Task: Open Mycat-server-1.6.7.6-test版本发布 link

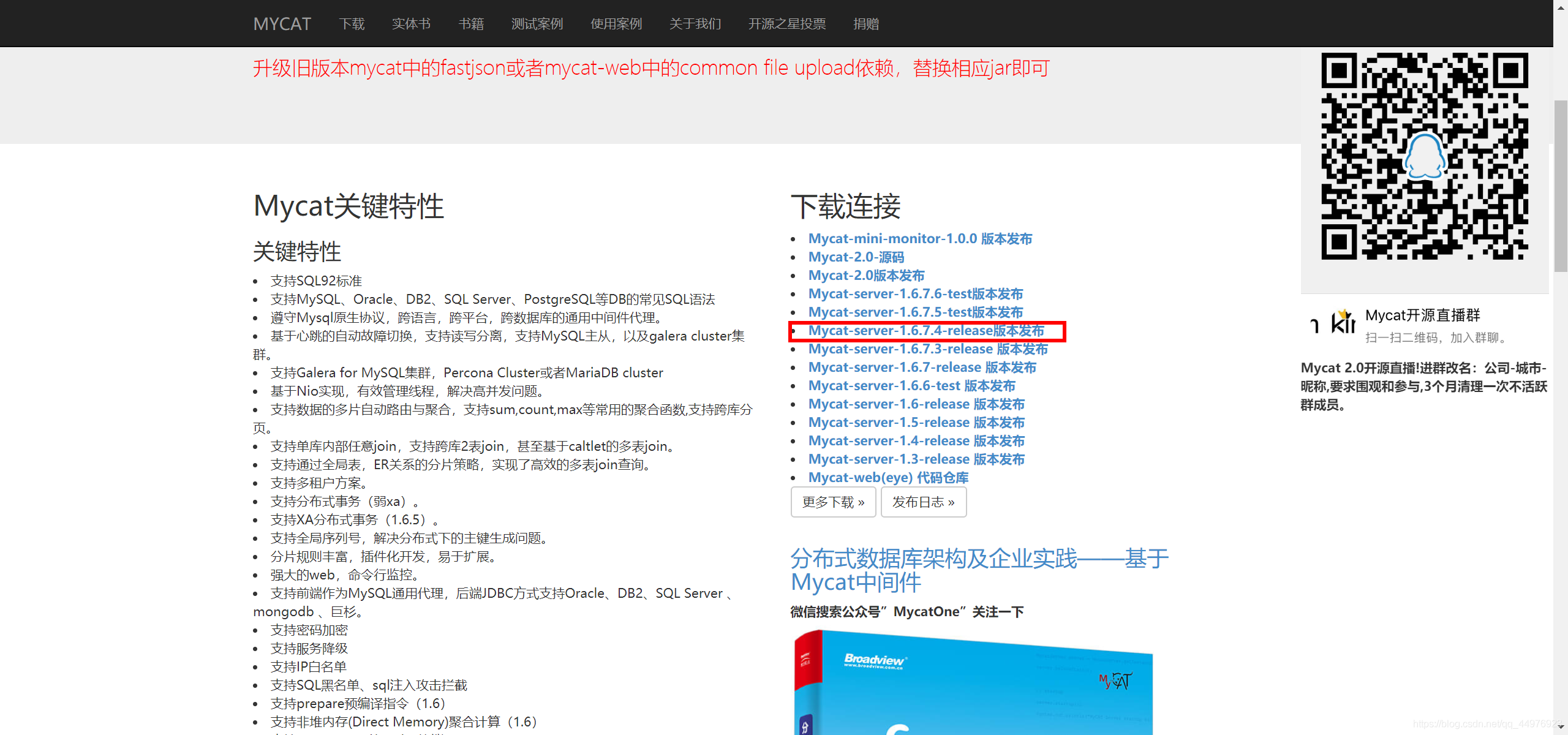Action: pyautogui.click(x=915, y=294)
